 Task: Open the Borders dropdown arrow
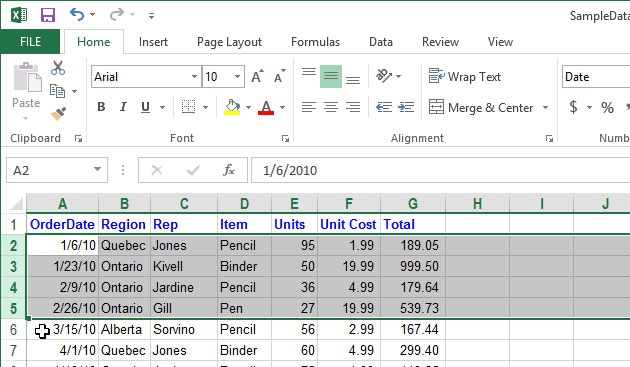(205, 107)
